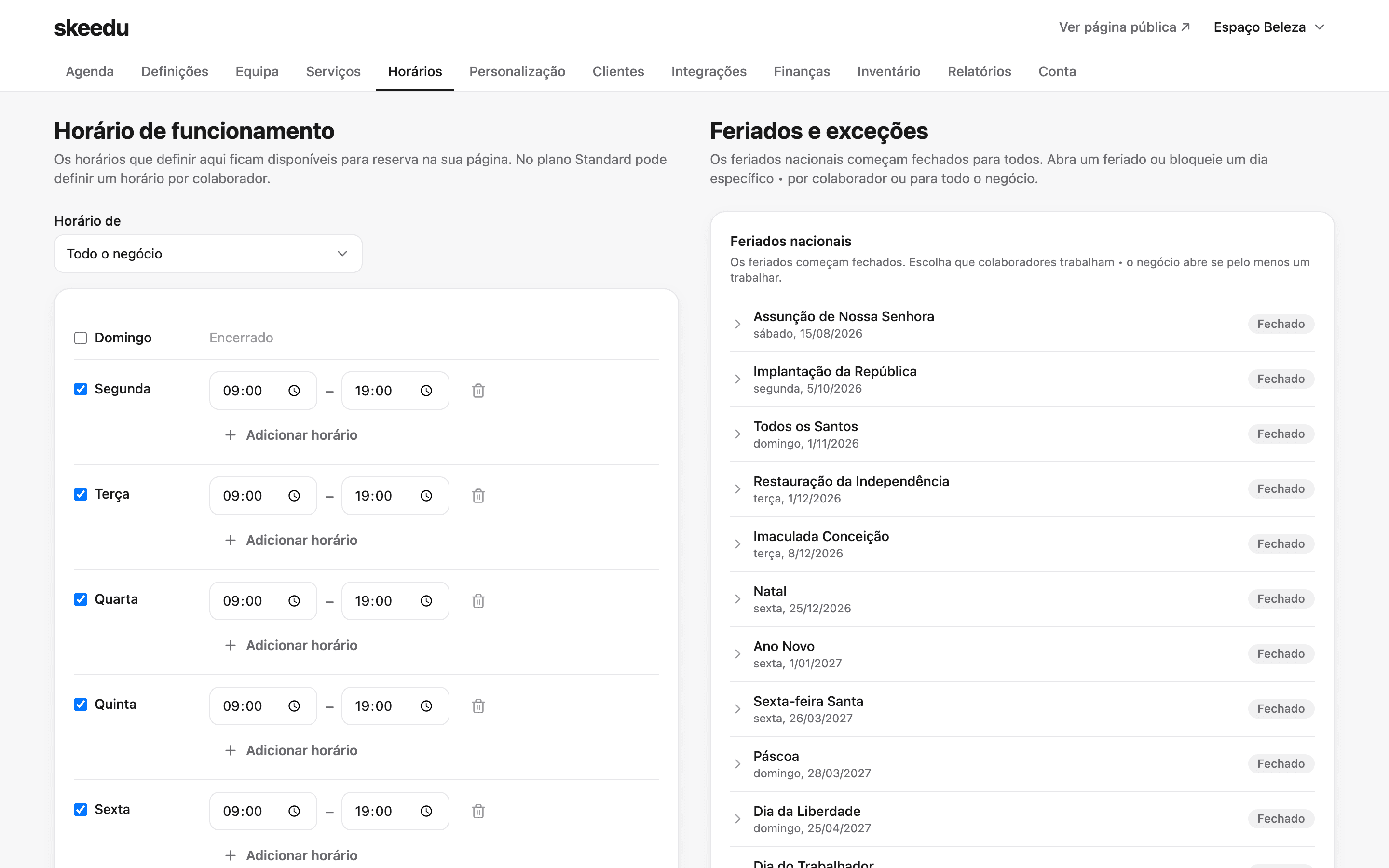Image resolution: width=1389 pixels, height=868 pixels.
Task: Go to the Agenda tab
Action: [x=90, y=71]
